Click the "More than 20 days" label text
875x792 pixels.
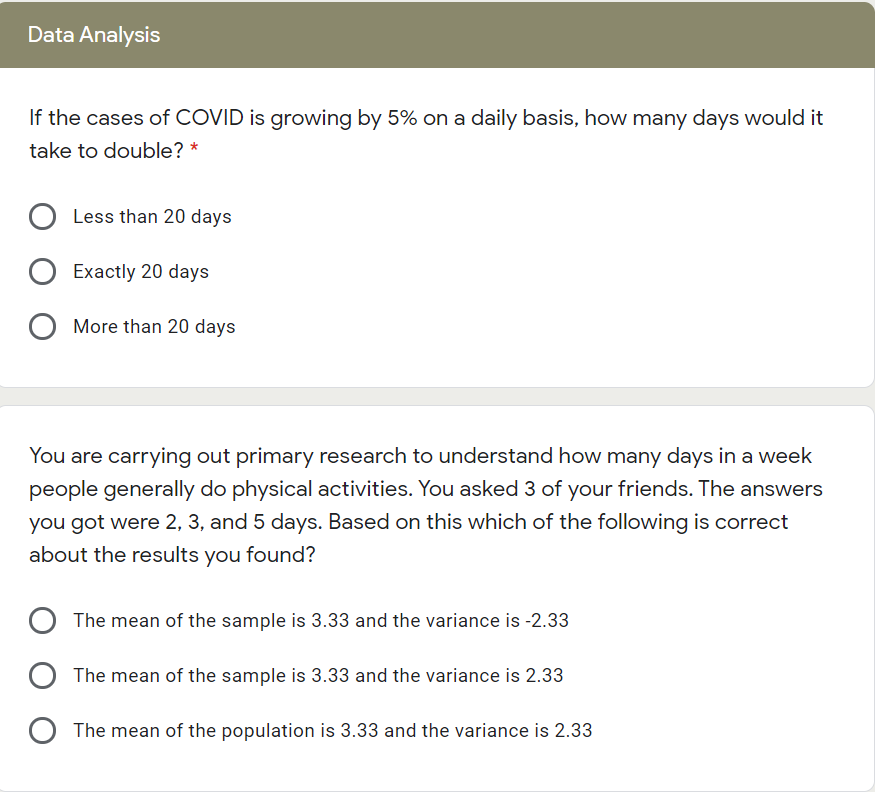click(154, 326)
